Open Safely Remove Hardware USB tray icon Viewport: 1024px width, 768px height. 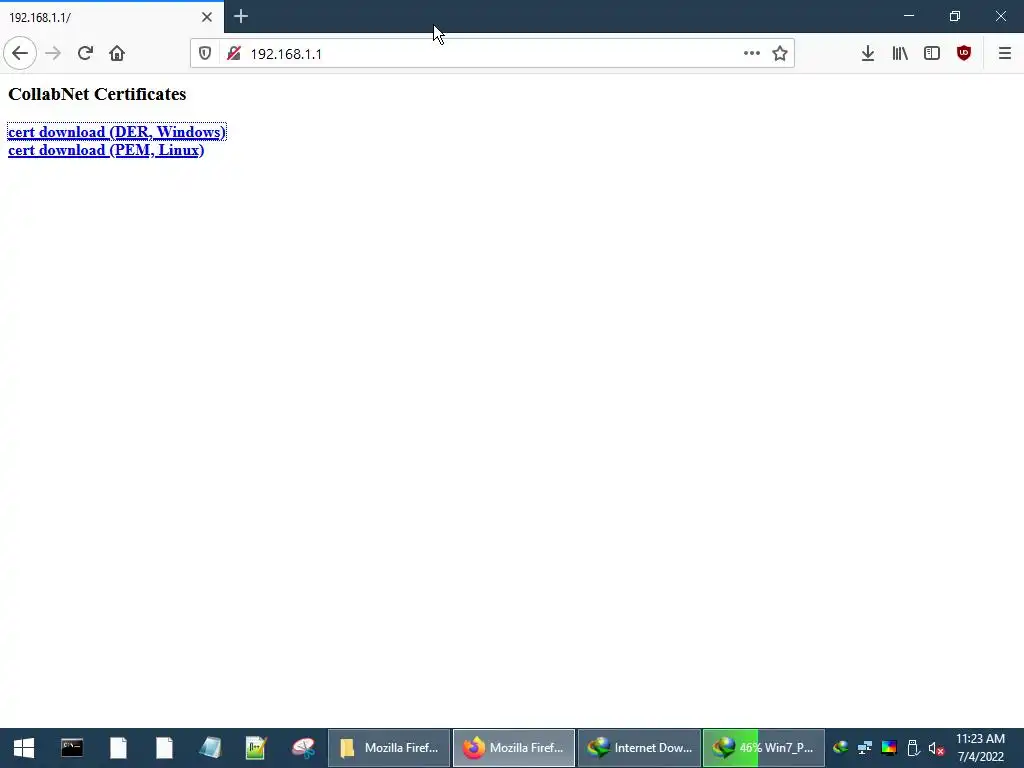913,748
